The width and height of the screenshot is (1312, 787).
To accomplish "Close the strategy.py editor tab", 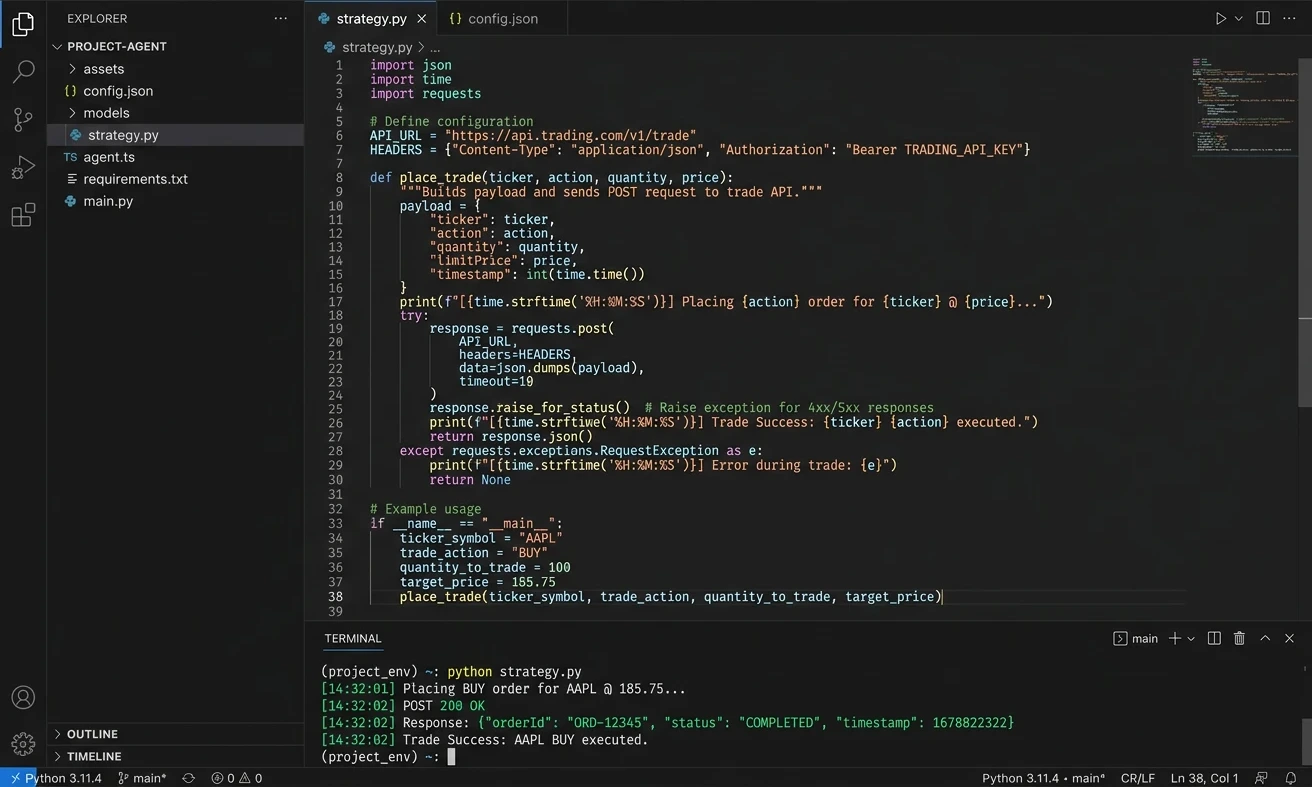I will (x=422, y=19).
